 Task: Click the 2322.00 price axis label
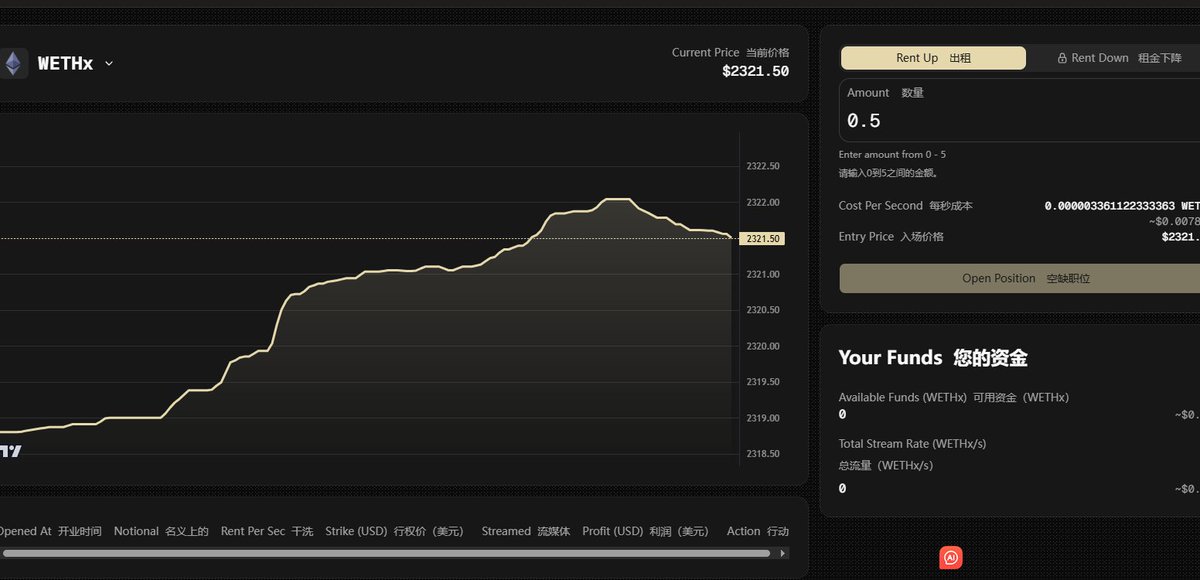click(763, 202)
